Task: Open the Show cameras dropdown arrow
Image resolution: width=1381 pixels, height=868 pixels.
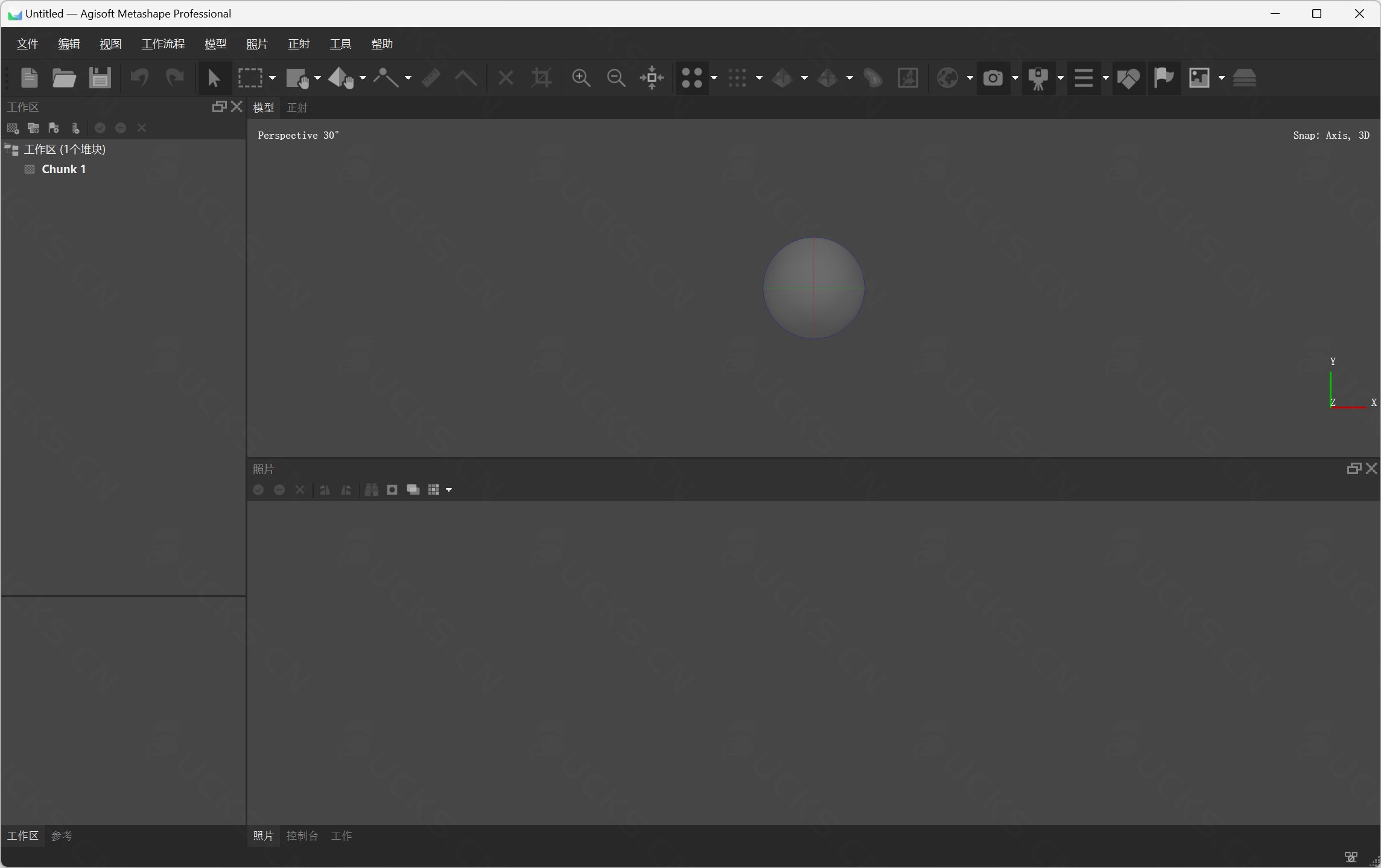Action: pyautogui.click(x=1015, y=78)
